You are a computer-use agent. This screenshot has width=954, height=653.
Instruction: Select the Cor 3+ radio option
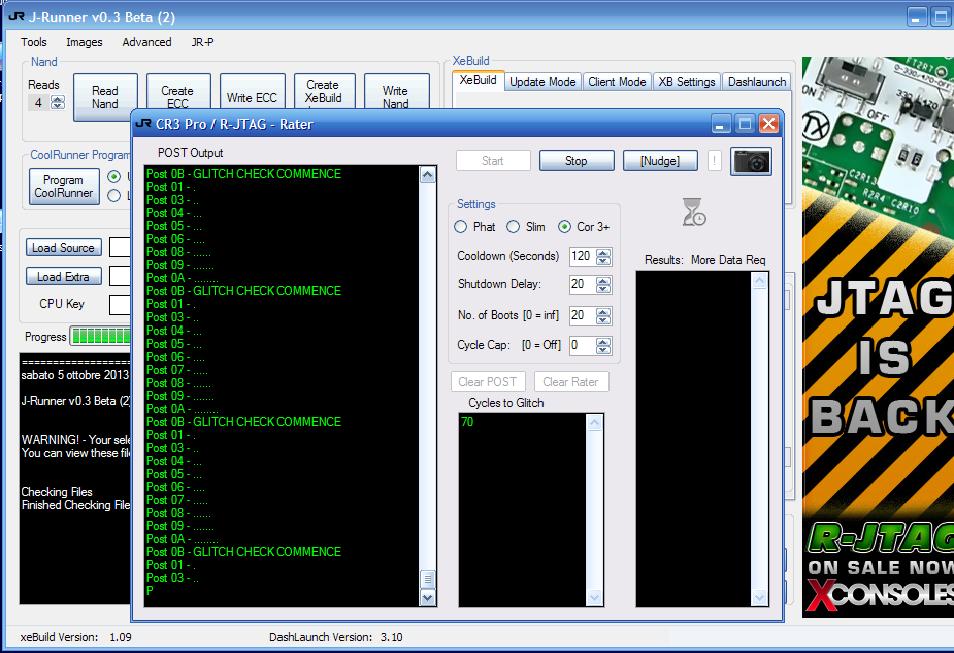[x=565, y=226]
